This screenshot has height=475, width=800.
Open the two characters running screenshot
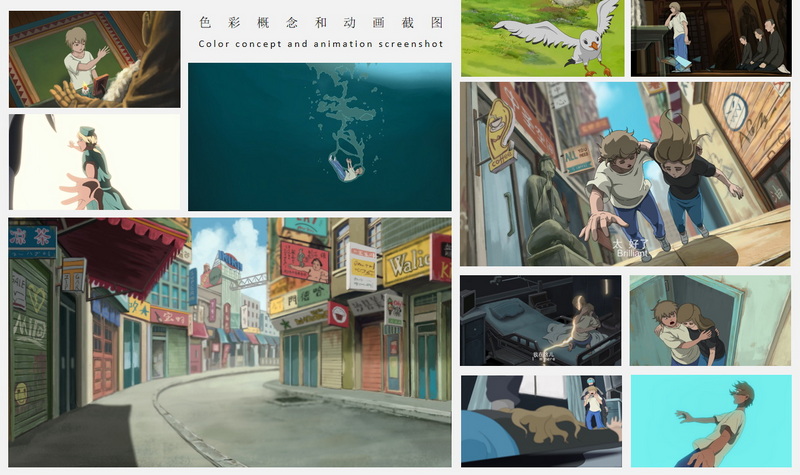coord(625,173)
